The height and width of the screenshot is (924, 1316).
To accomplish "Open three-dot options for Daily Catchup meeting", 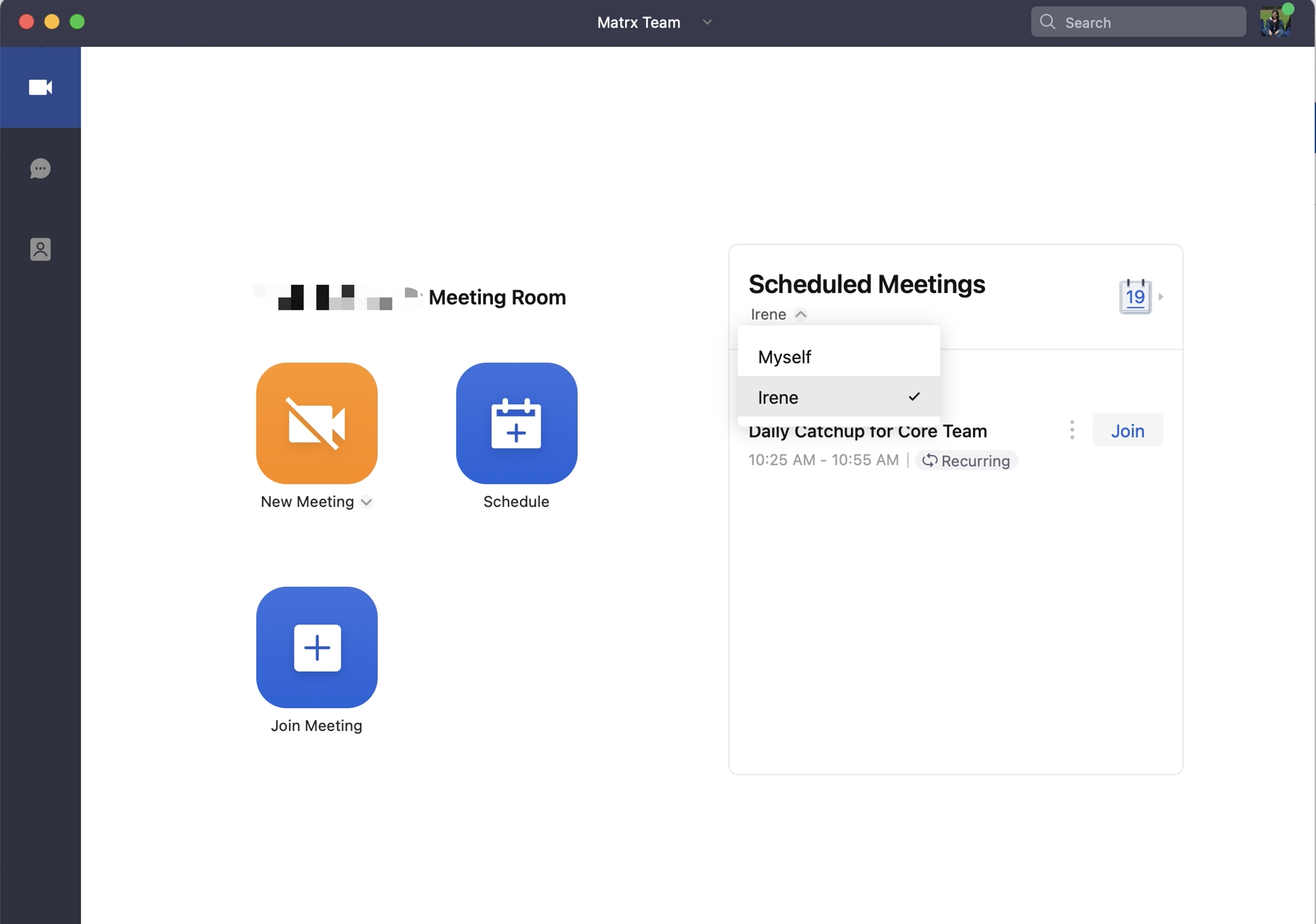I will coord(1072,430).
